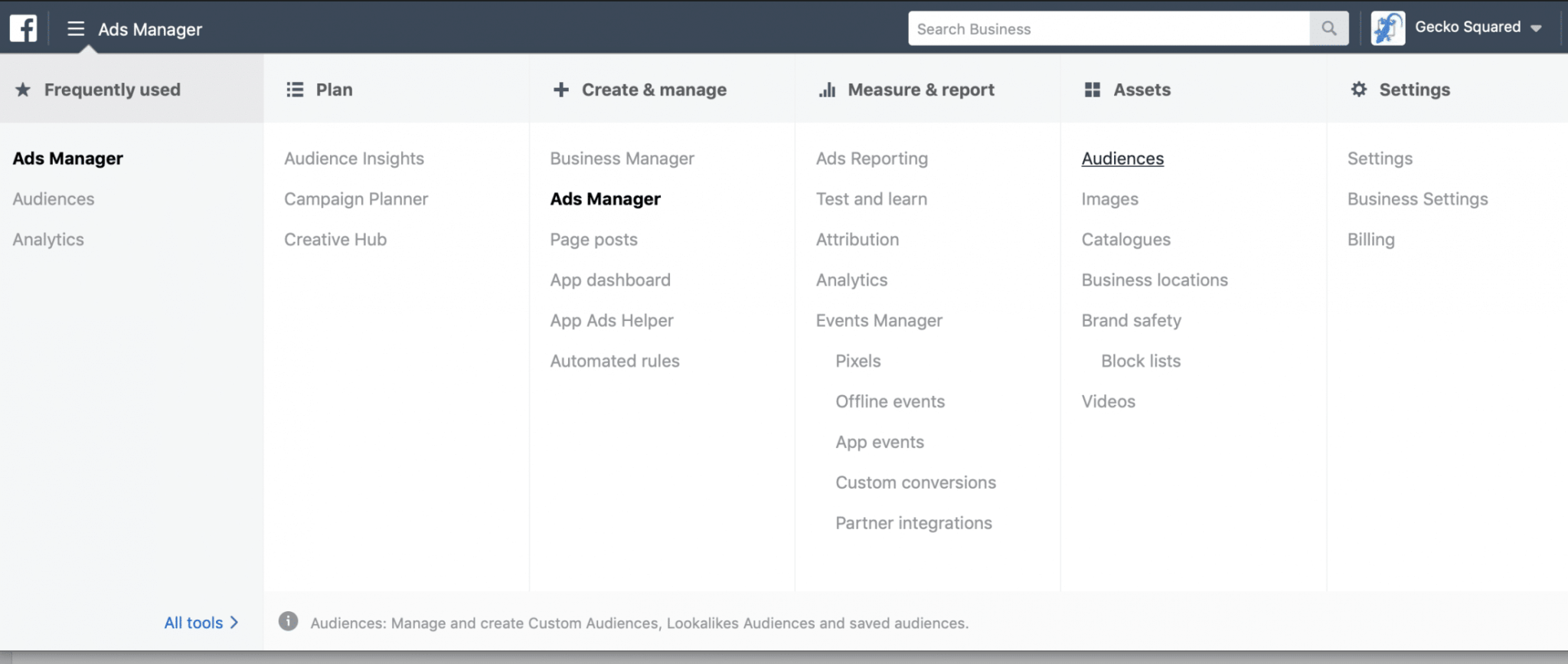Open Attribution
Viewport: 1568px width, 664px height.
[x=857, y=240]
